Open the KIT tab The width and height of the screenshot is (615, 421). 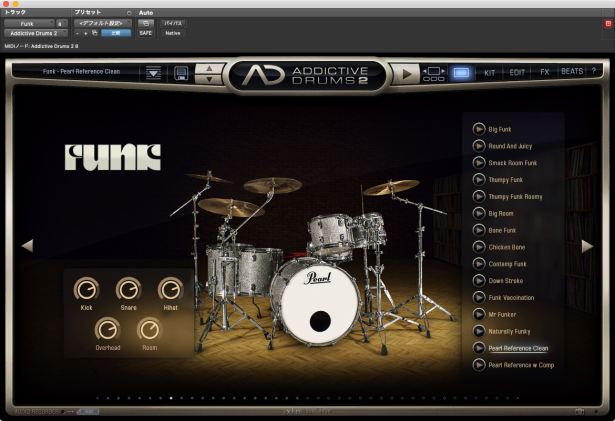pos(490,73)
